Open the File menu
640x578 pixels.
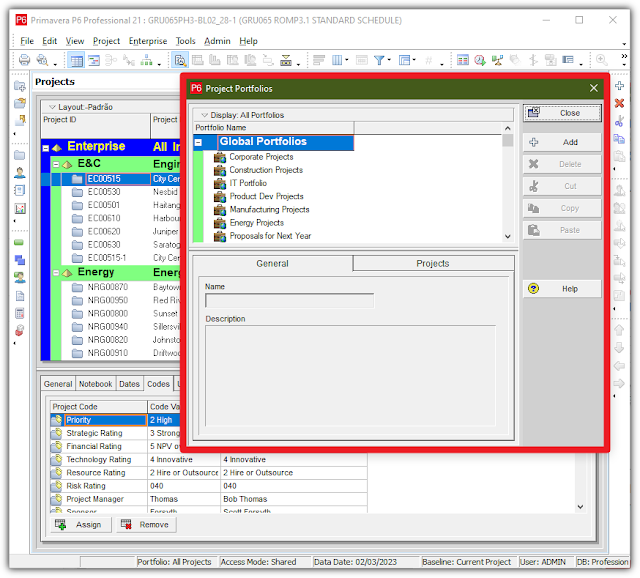tap(27, 41)
